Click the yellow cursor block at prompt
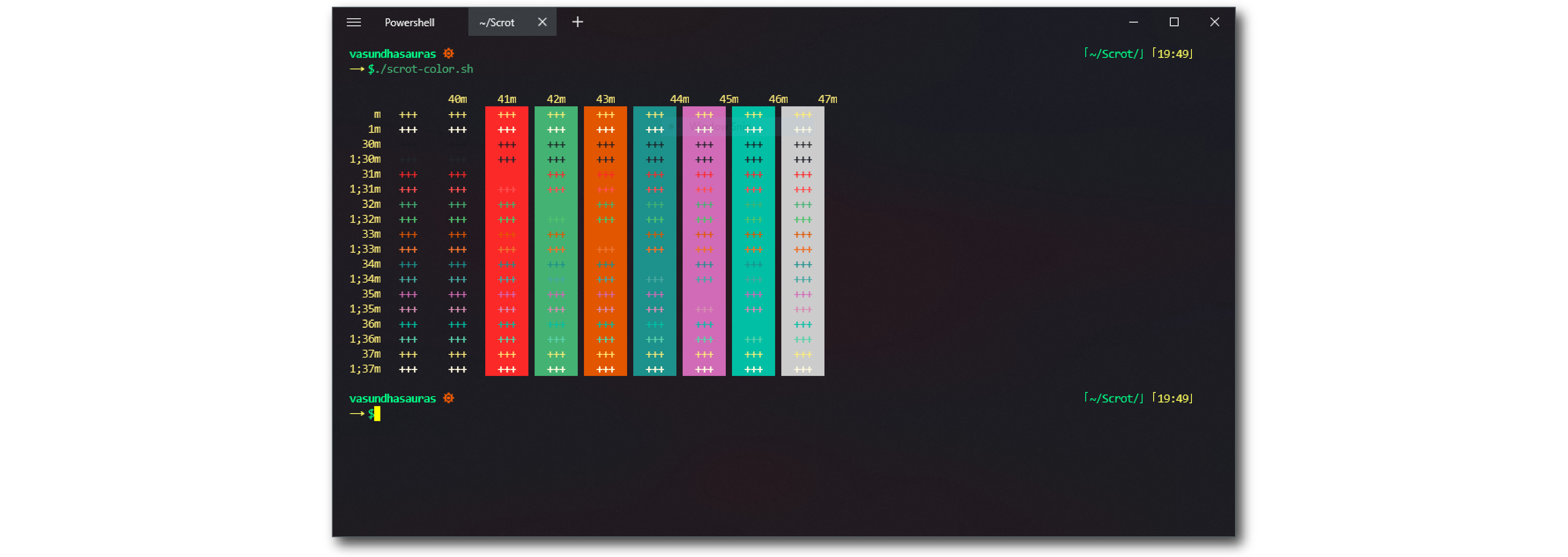 pos(377,414)
